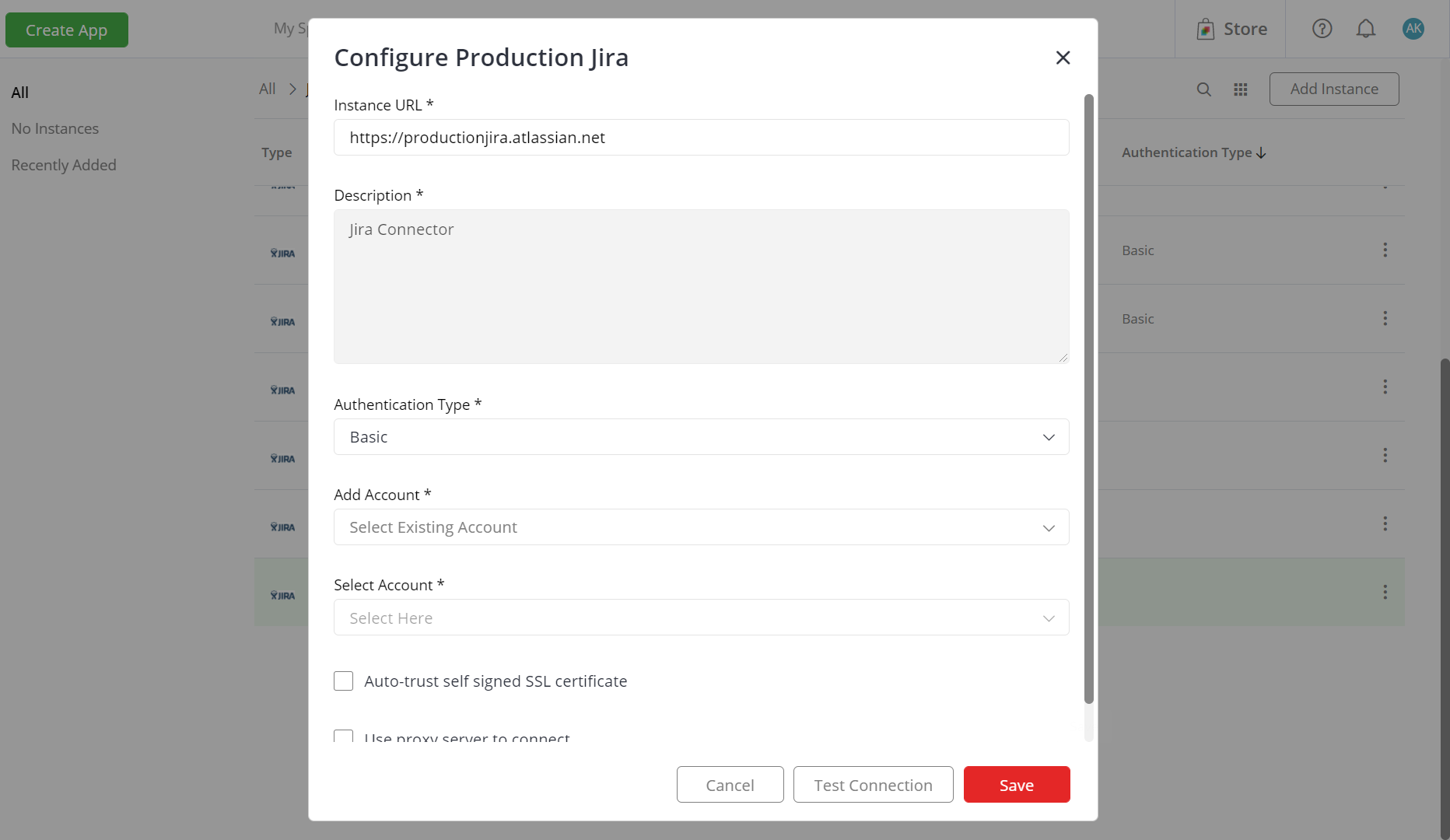This screenshot has height=840, width=1450.
Task: Open more options for first Basic row
Action: tap(1385, 250)
